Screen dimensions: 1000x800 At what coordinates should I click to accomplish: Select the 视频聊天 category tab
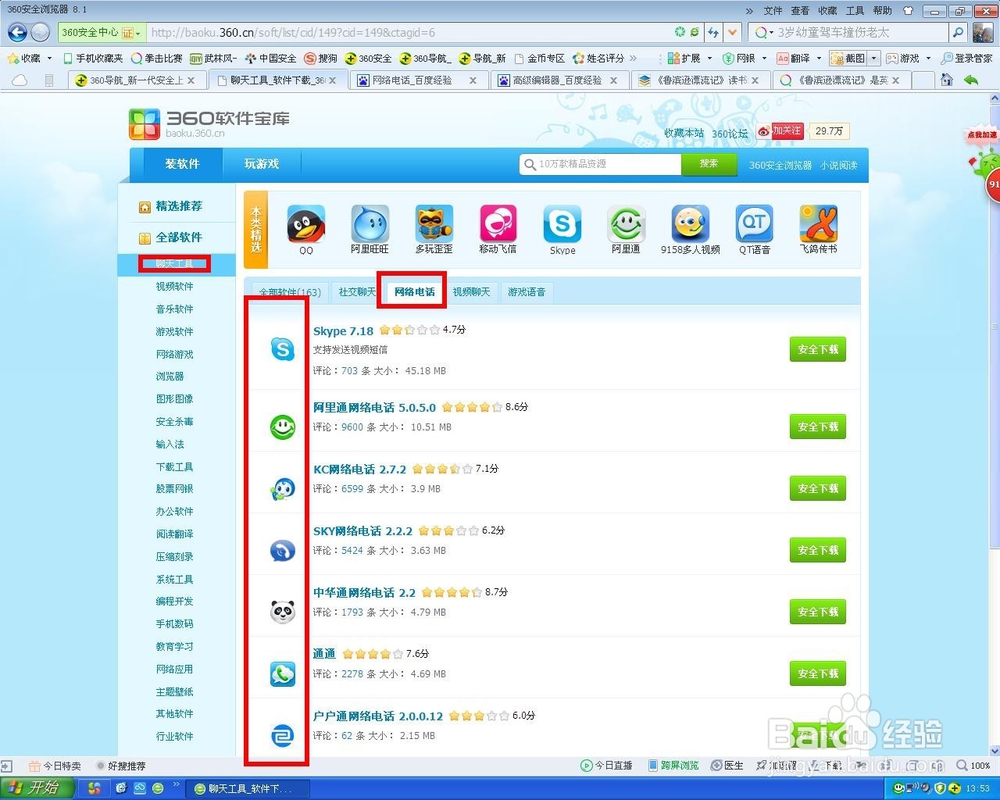[x=471, y=292]
